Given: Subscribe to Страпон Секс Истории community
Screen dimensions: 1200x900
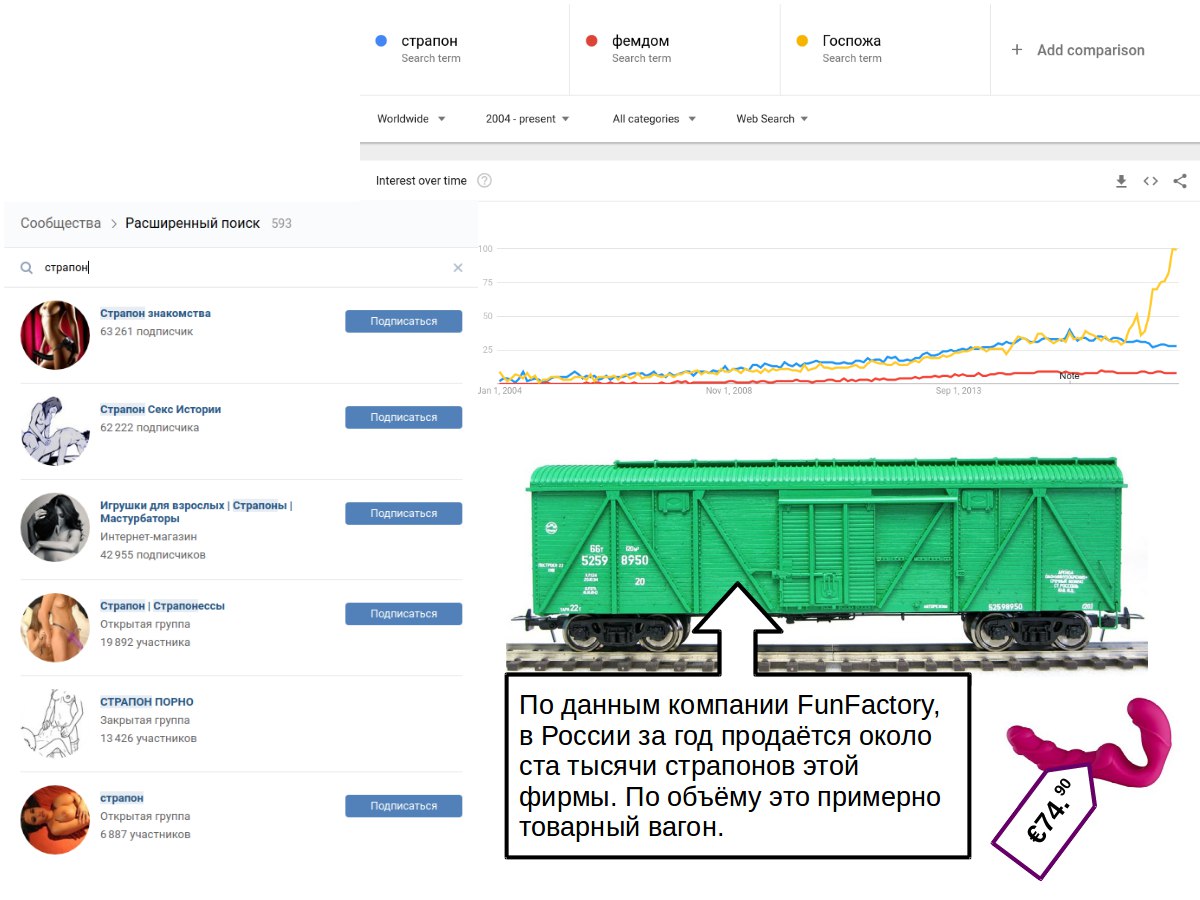Looking at the screenshot, I should pos(404,417).
